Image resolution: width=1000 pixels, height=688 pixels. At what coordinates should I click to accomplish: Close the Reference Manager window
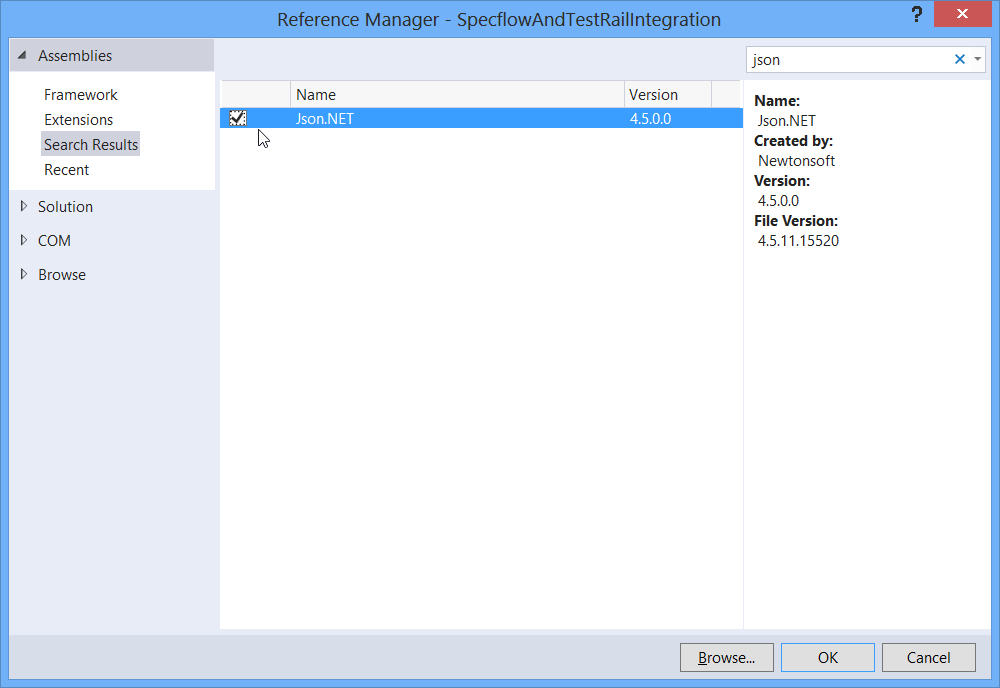click(x=963, y=16)
